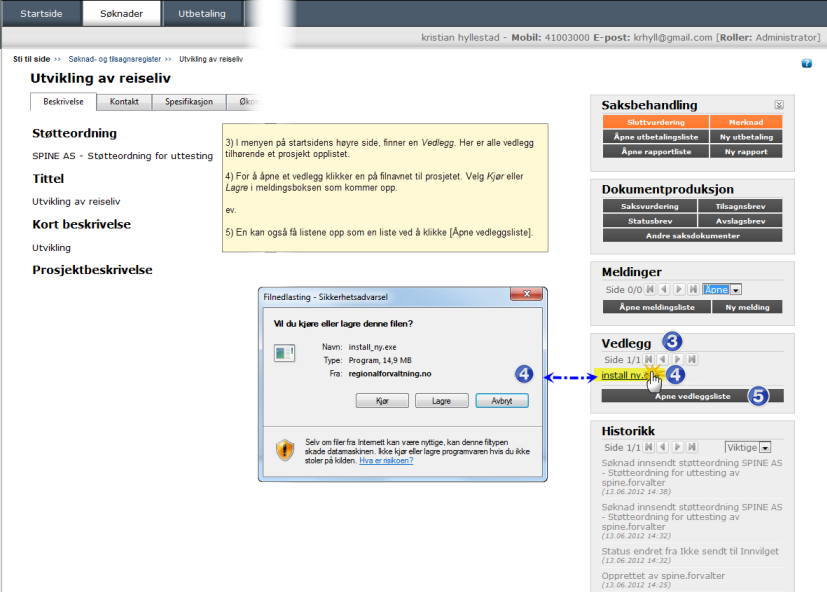The height and width of the screenshot is (592, 827).
Task: Click the Statusbrev button
Action: coord(650,221)
